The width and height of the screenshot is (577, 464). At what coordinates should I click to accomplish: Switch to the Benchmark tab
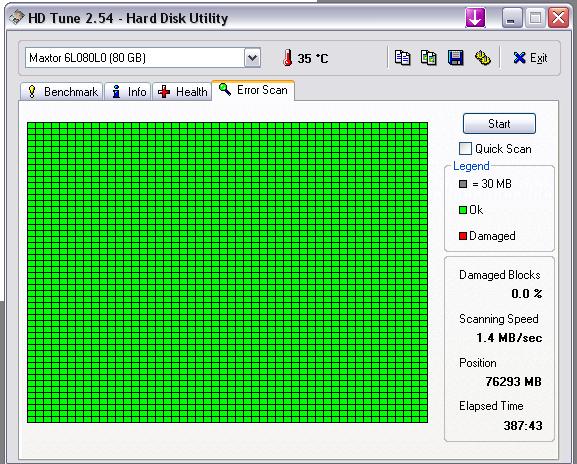tap(61, 91)
